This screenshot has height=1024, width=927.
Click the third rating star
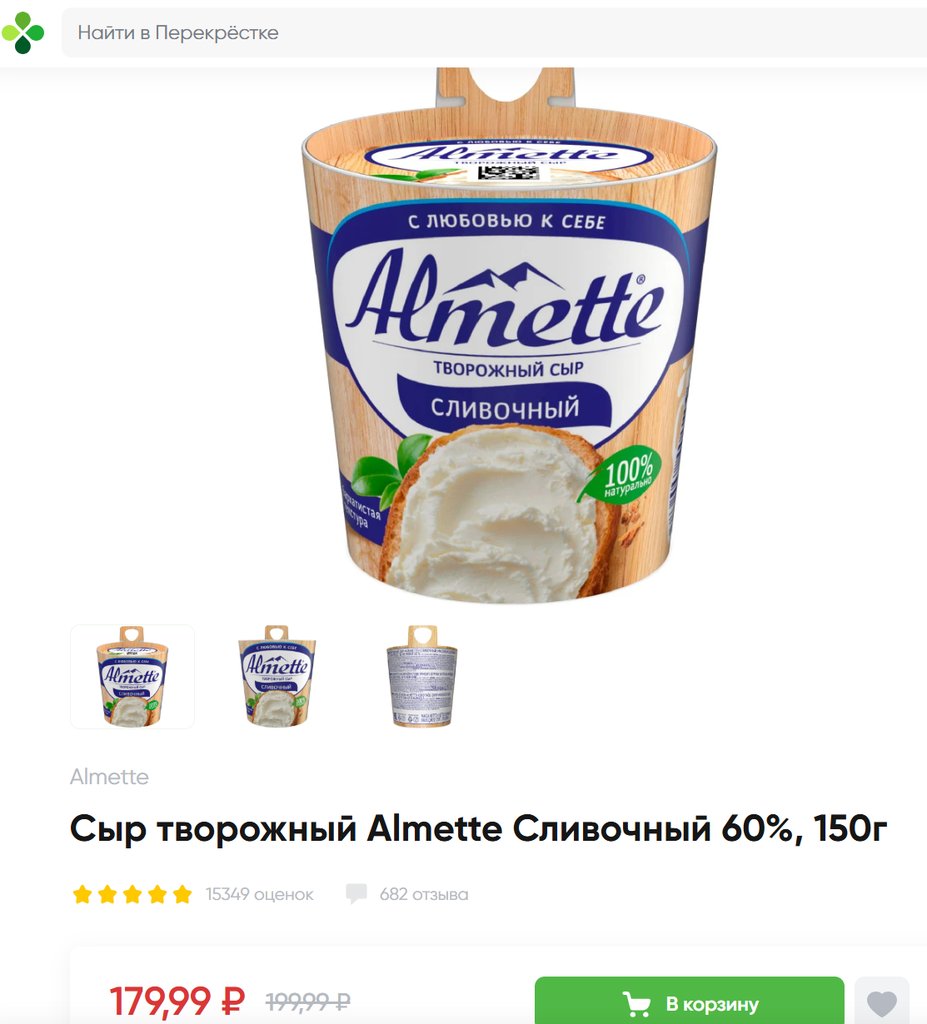pyautogui.click(x=132, y=894)
